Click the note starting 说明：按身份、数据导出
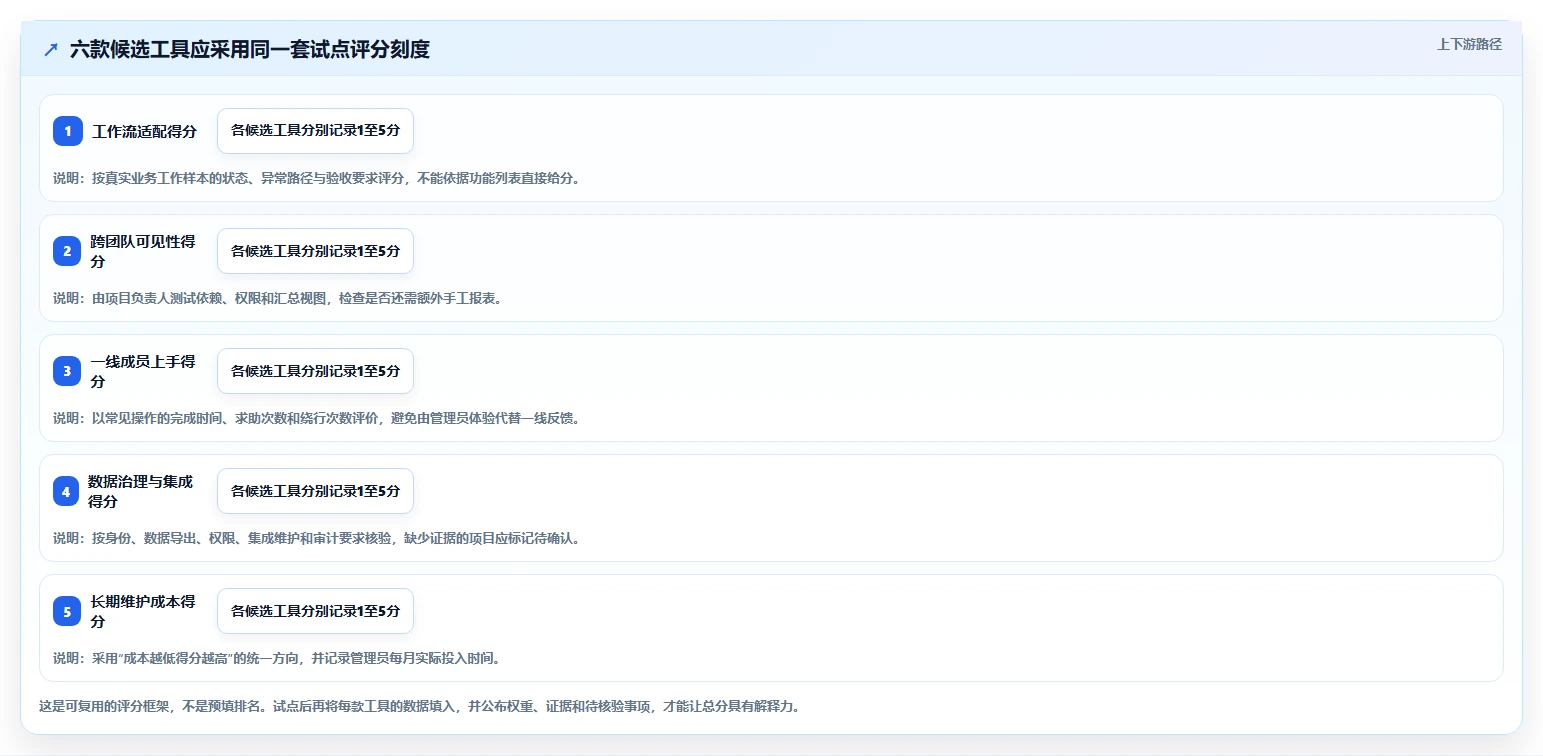1543x756 pixels. tap(317, 538)
